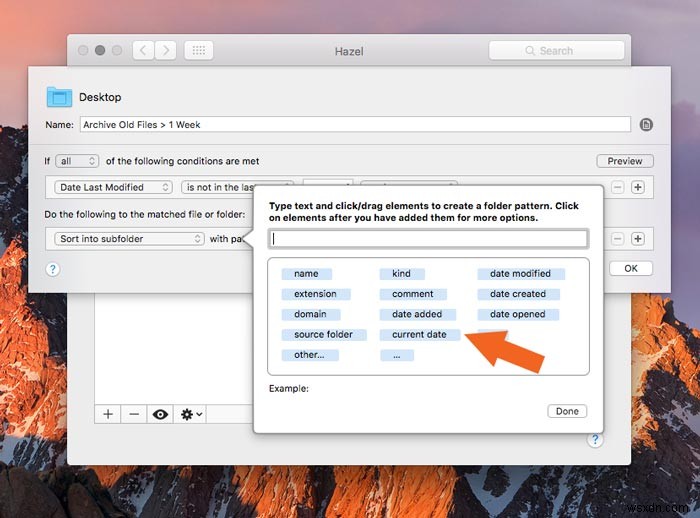Image resolution: width=700 pixels, height=518 pixels.
Task: Click the Preview button
Action: click(x=625, y=161)
